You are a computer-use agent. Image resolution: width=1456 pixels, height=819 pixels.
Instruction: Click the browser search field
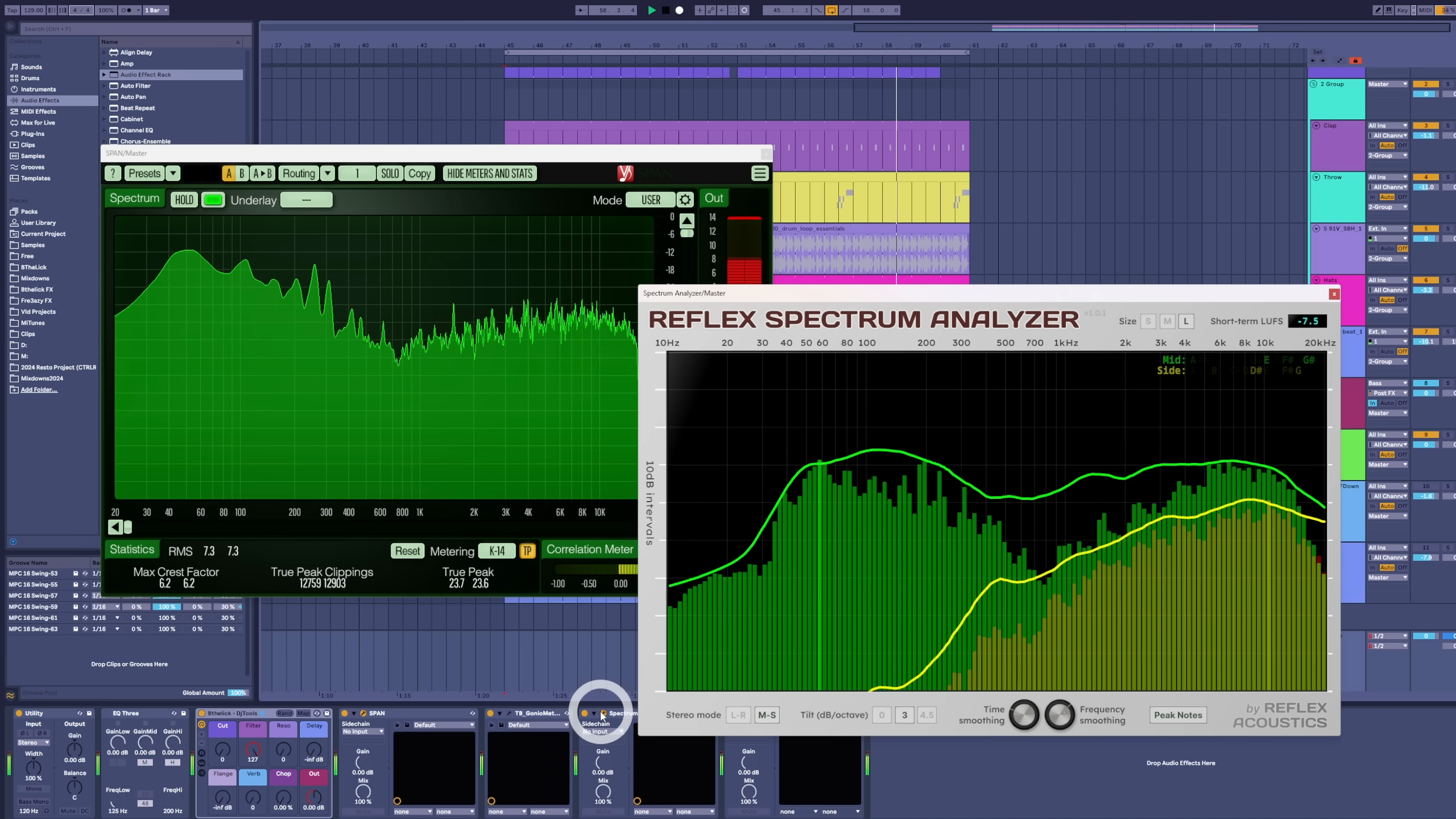tap(135, 29)
